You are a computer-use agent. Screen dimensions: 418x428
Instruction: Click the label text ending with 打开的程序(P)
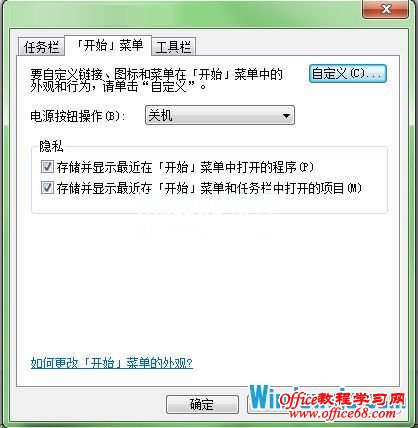point(185,167)
